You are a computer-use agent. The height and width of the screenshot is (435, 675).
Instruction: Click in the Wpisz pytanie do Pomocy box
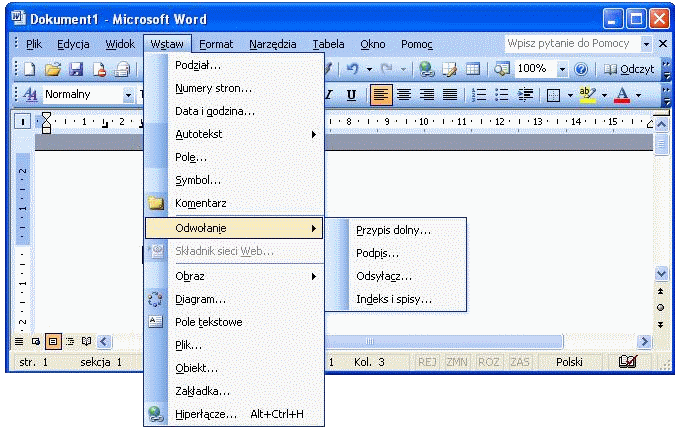[x=572, y=44]
